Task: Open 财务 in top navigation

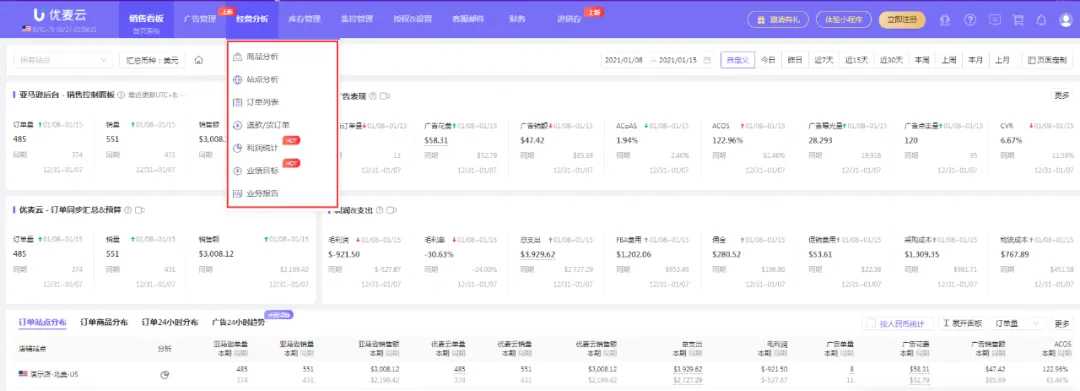Action: (x=518, y=19)
